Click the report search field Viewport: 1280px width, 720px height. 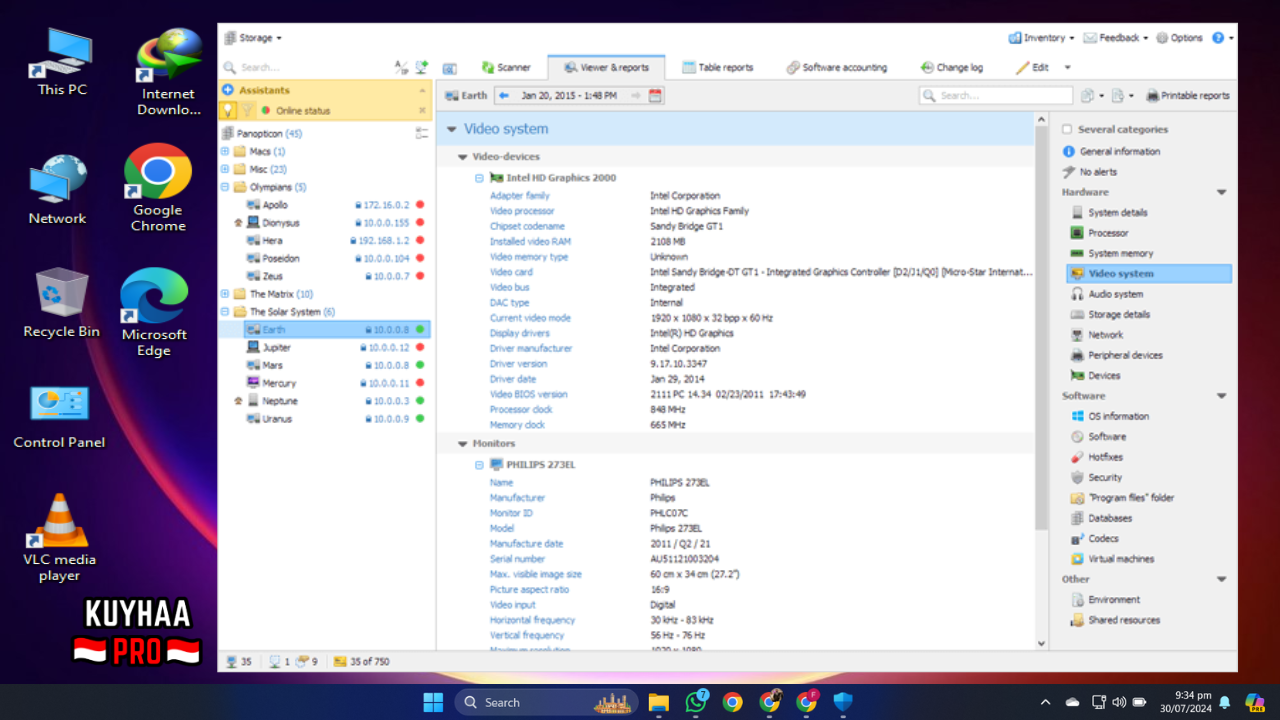tap(996, 96)
